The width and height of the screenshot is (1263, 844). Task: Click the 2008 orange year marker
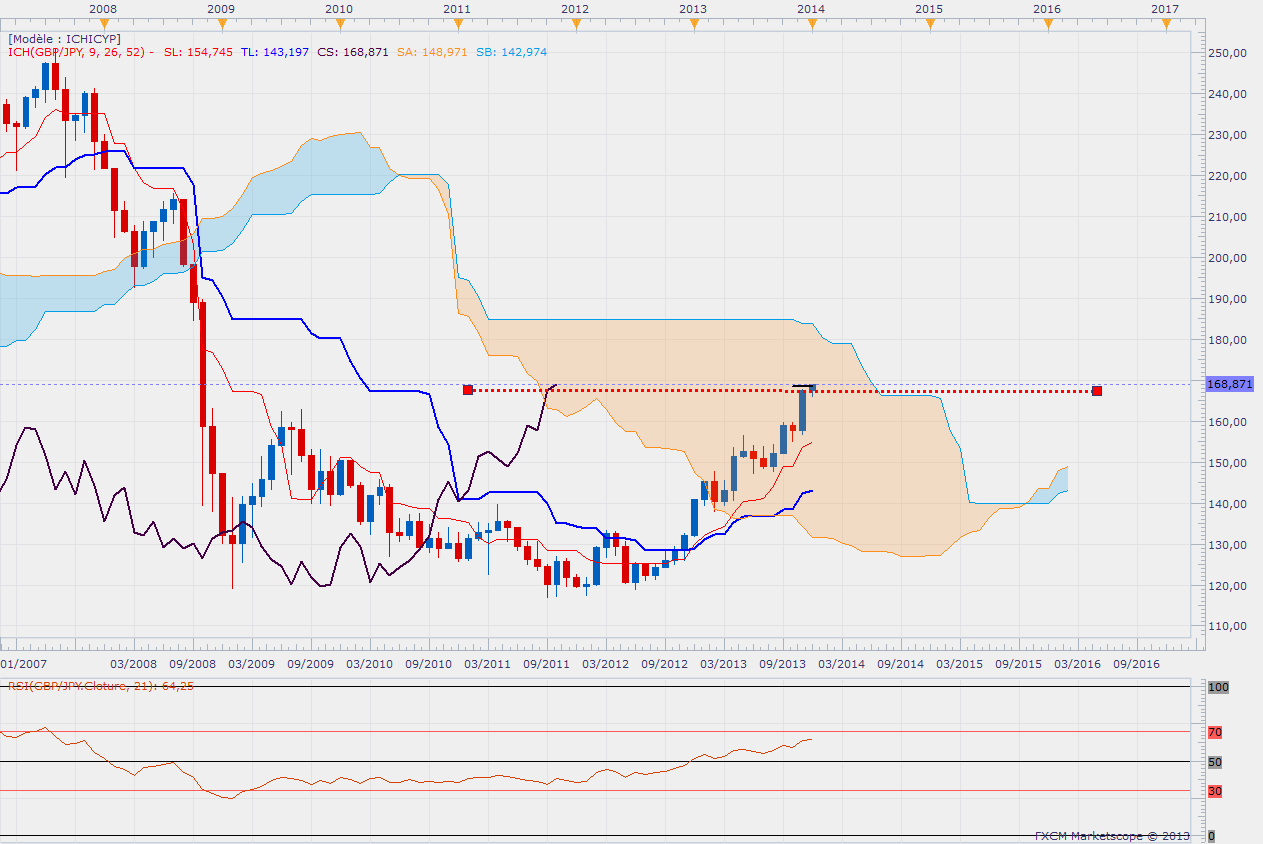(x=103, y=24)
